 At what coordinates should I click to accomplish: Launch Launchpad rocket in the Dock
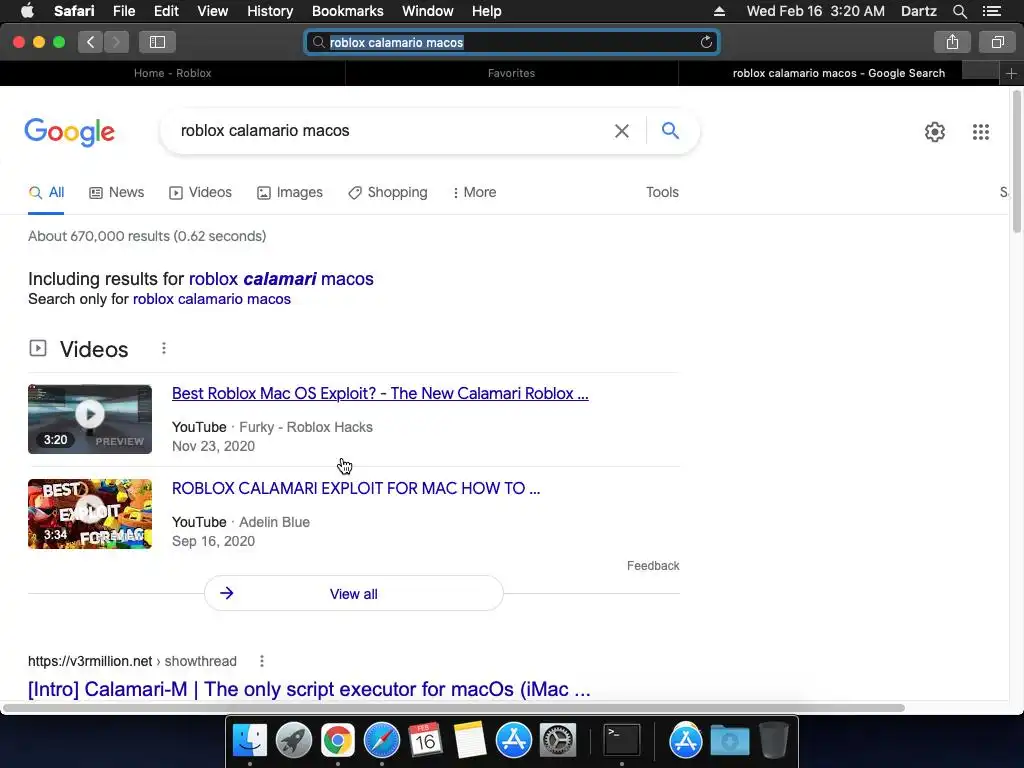point(293,741)
